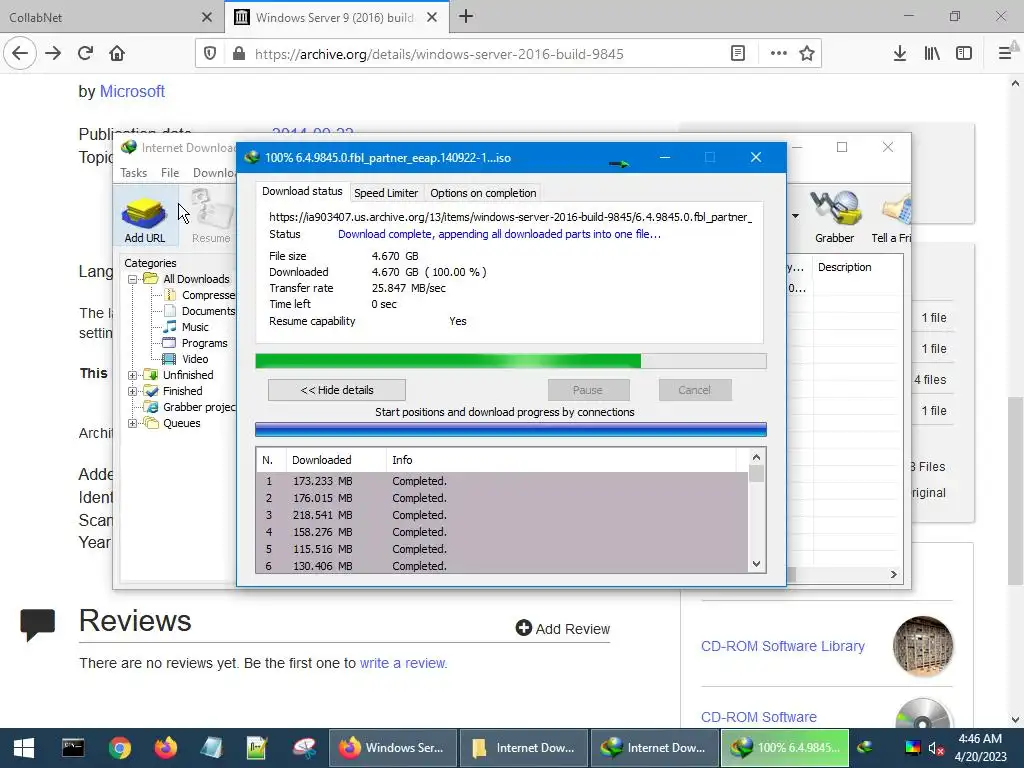Screen dimensions: 1024x768
Task: Click the green download progress bar
Action: (x=511, y=361)
